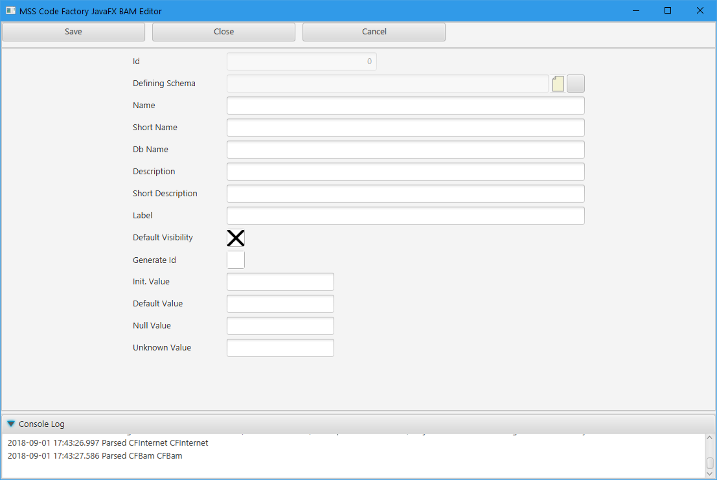Click the Unknown Value input field
The image size is (717, 480).
[x=280, y=348]
